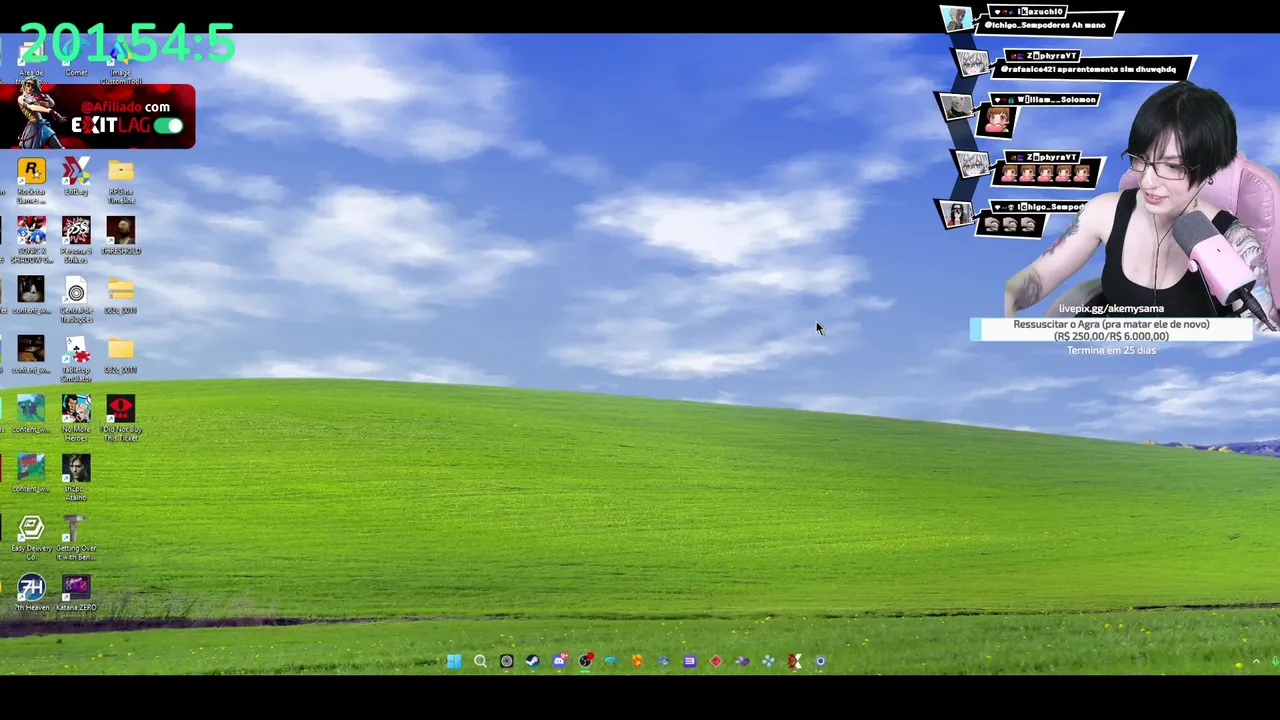Image resolution: width=1280 pixels, height=720 pixels.
Task: Open the ExitLag taskbar icon
Action: coord(794,661)
